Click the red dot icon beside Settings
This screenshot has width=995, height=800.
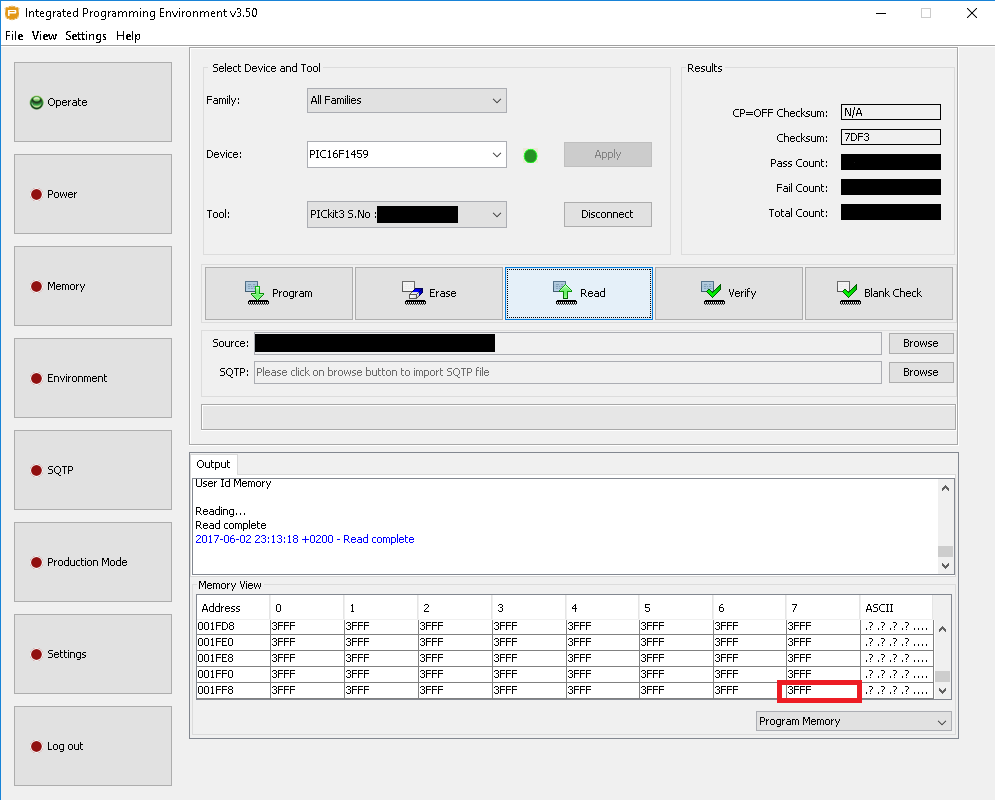[x=36, y=654]
